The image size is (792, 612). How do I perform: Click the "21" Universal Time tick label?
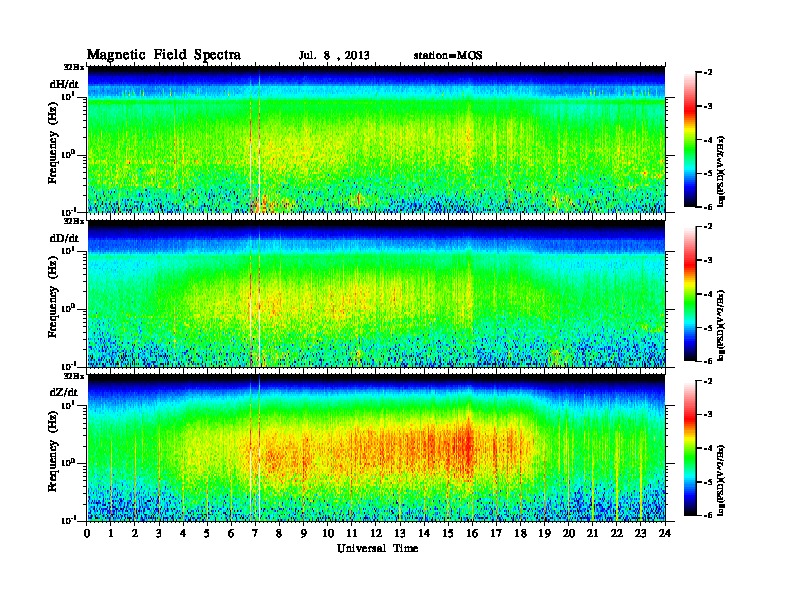coord(592,534)
